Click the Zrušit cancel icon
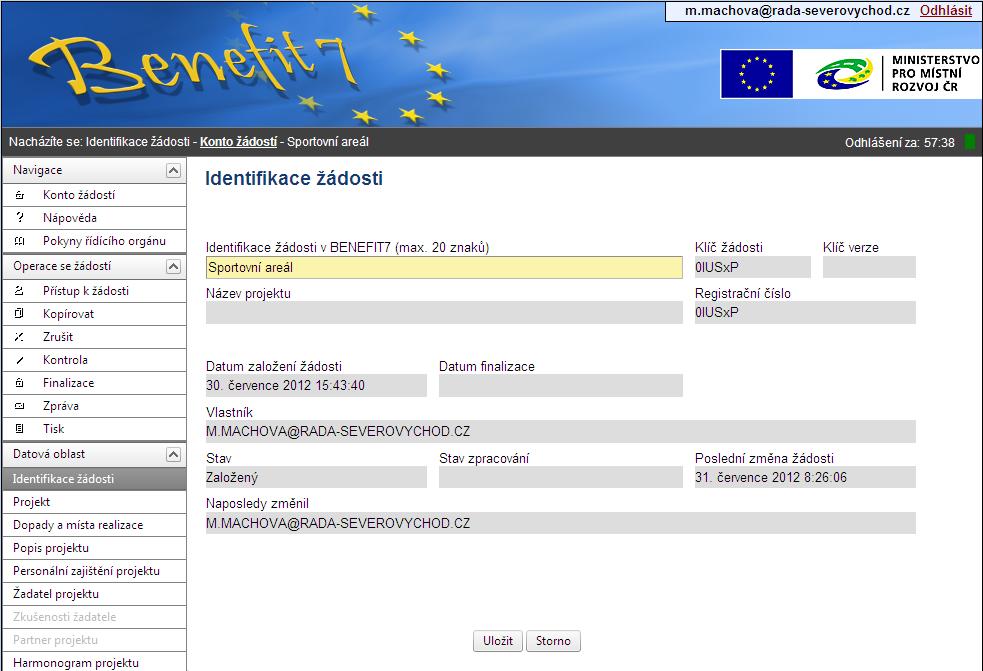Image resolution: width=983 pixels, height=671 pixels. tap(19, 337)
